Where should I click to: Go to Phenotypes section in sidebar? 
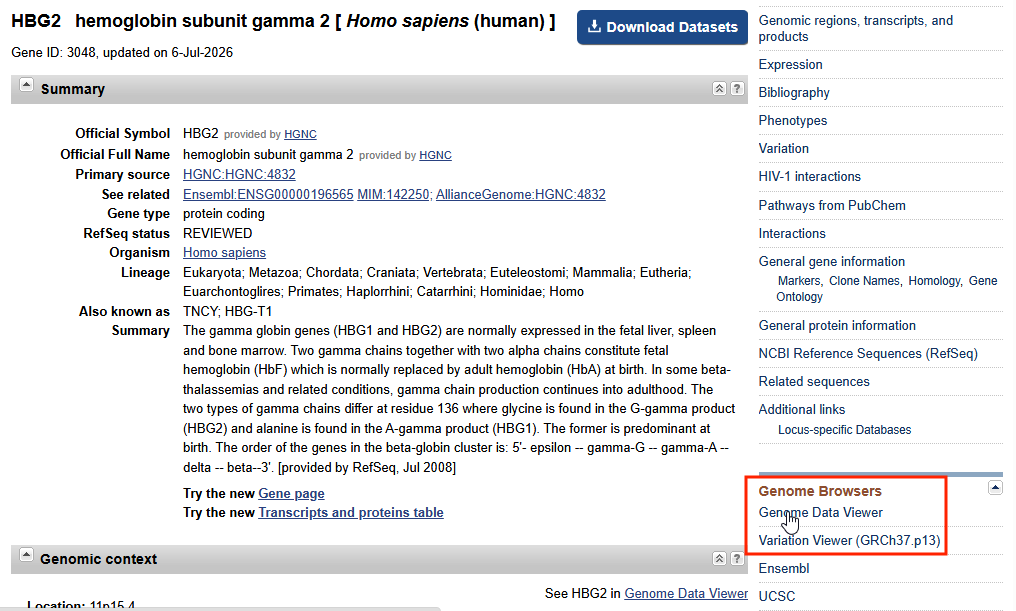point(792,121)
